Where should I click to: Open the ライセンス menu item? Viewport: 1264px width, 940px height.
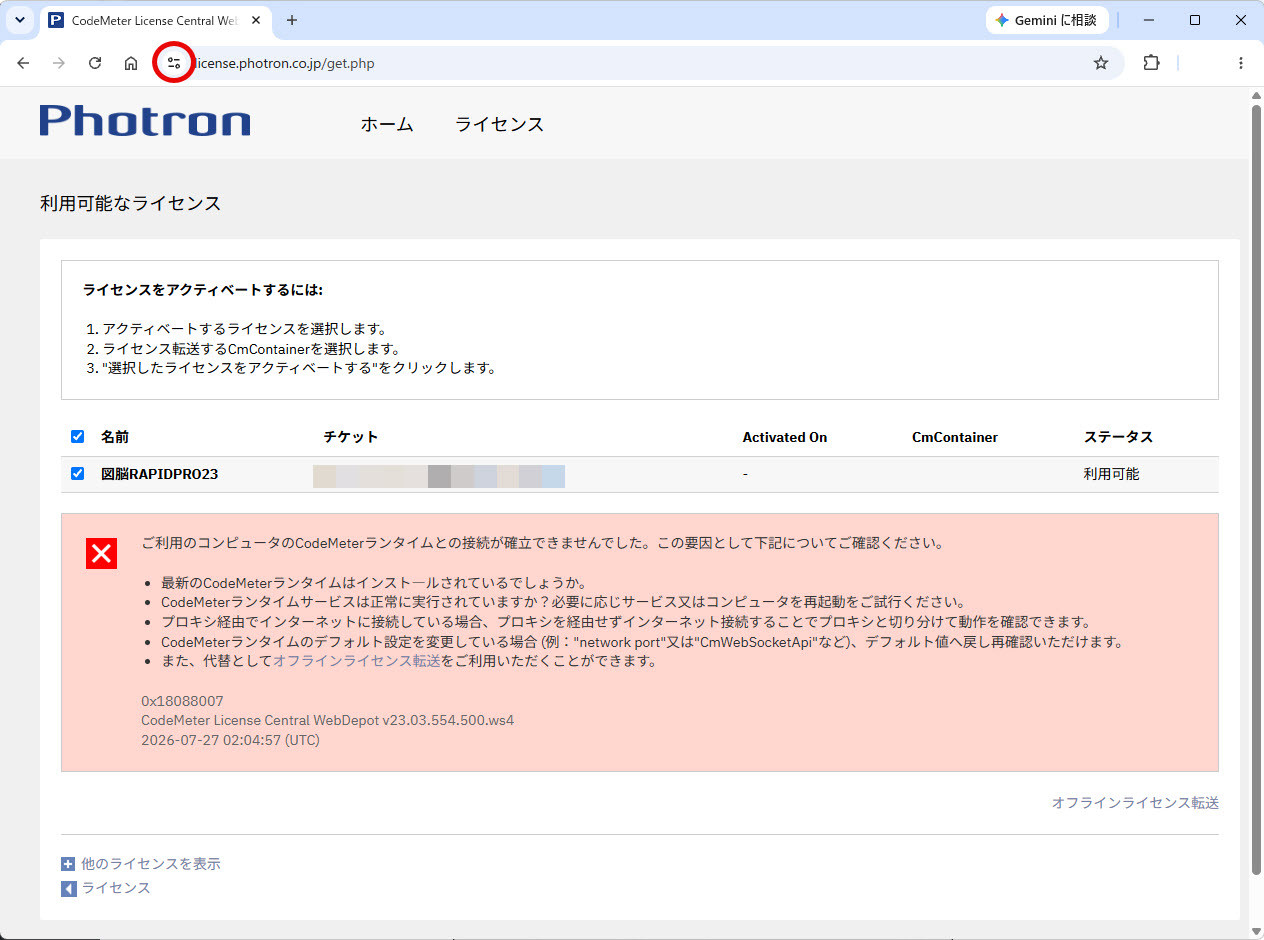pos(499,124)
